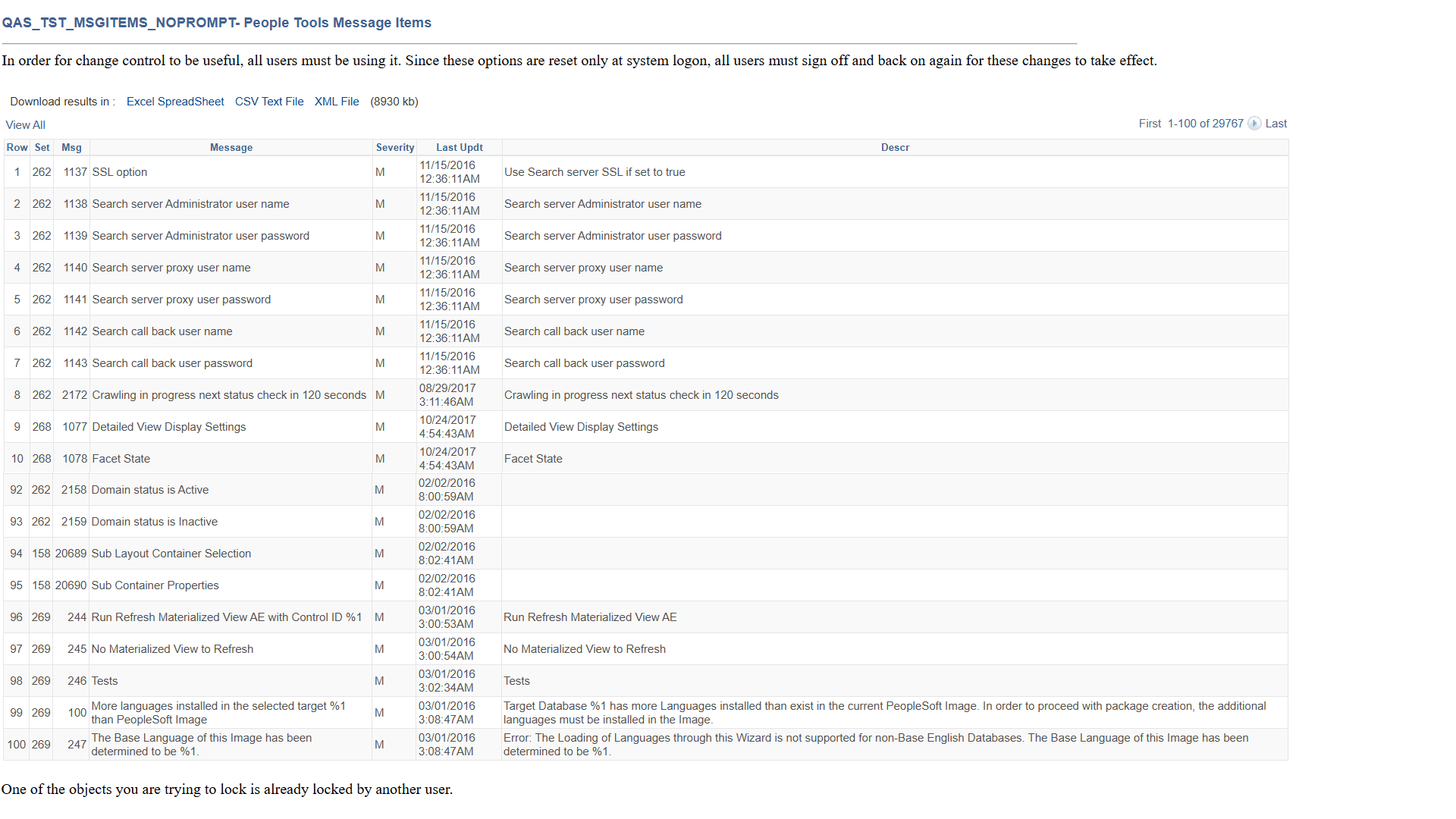Click the Crawling in progress message row

point(228,394)
